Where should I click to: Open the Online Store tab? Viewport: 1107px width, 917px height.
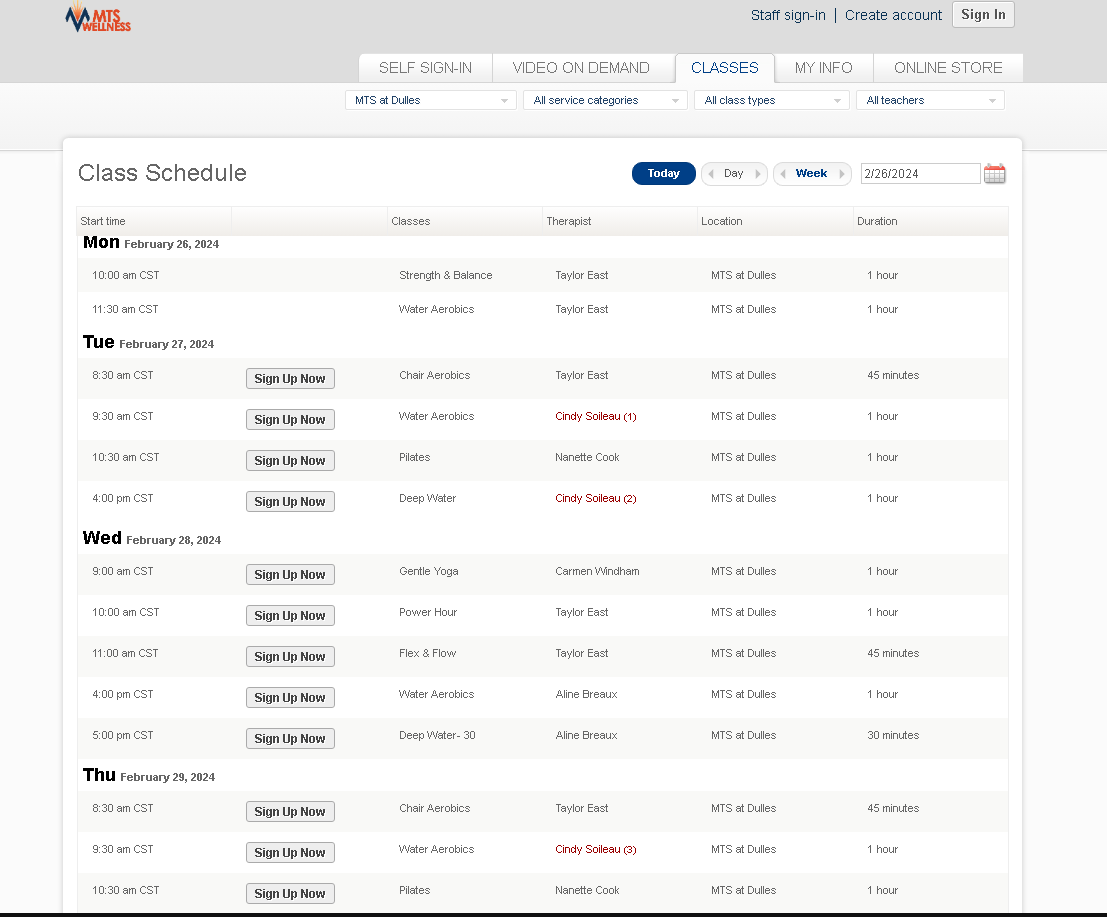click(947, 68)
